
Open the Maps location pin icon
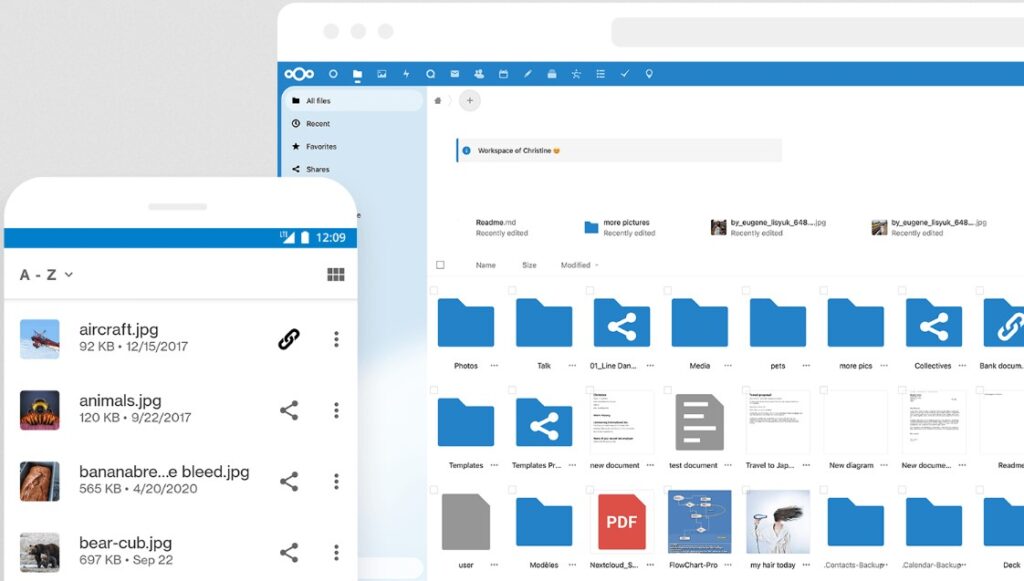click(x=649, y=74)
